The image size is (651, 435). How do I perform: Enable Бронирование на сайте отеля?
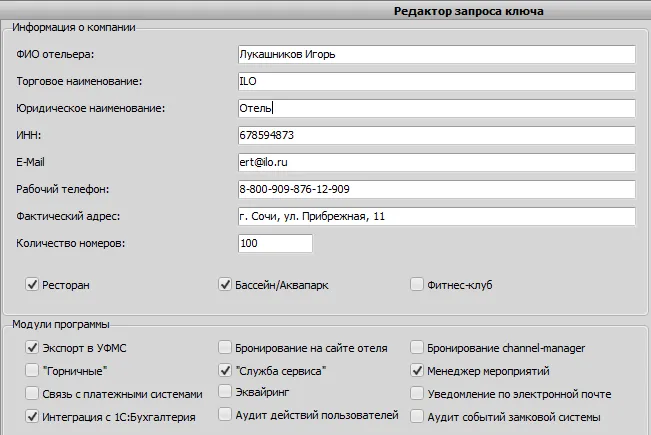[225, 348]
